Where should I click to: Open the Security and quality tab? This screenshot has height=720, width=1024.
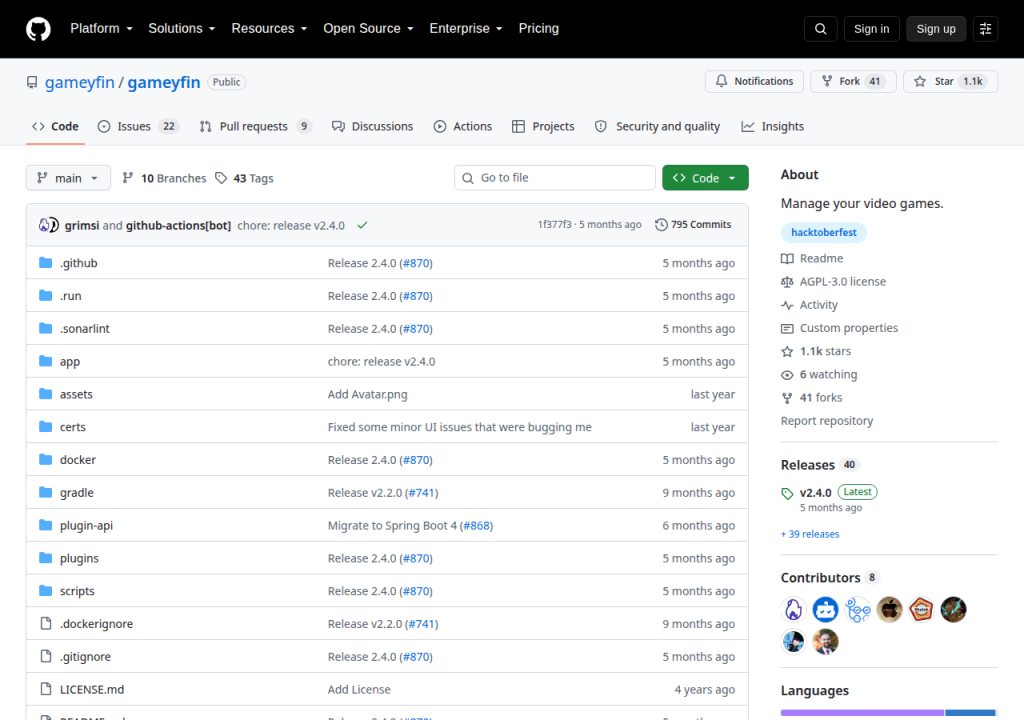[658, 126]
